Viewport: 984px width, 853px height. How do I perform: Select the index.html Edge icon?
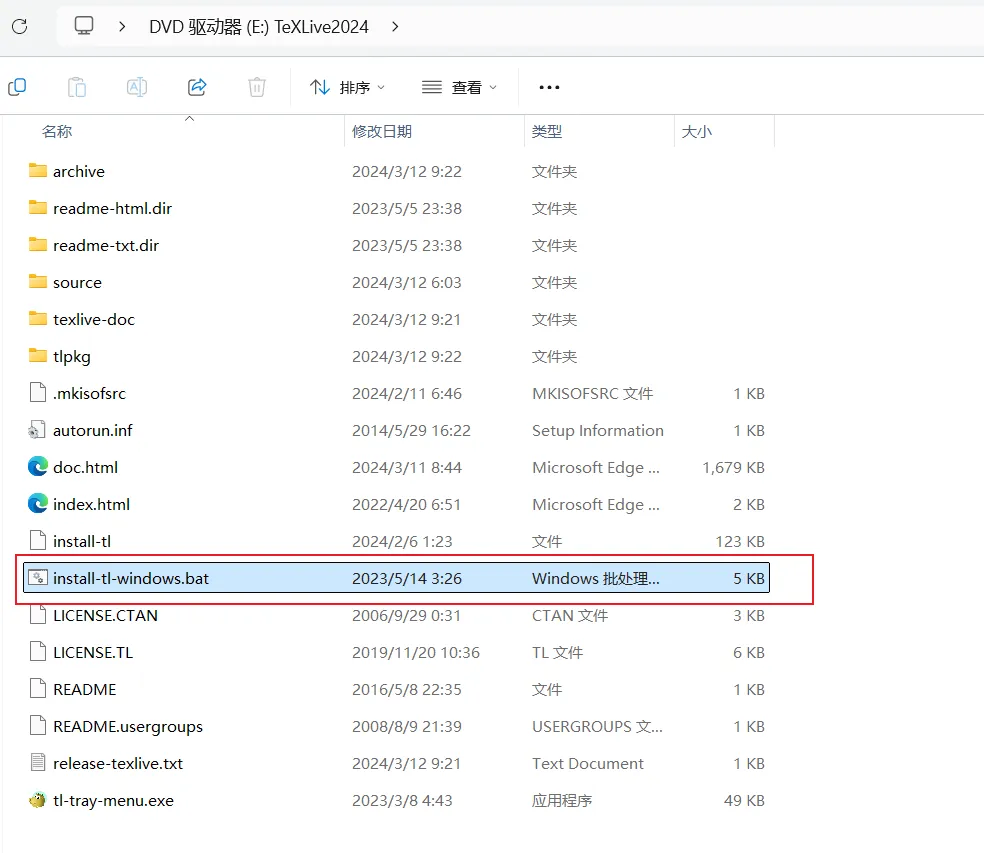coord(38,503)
